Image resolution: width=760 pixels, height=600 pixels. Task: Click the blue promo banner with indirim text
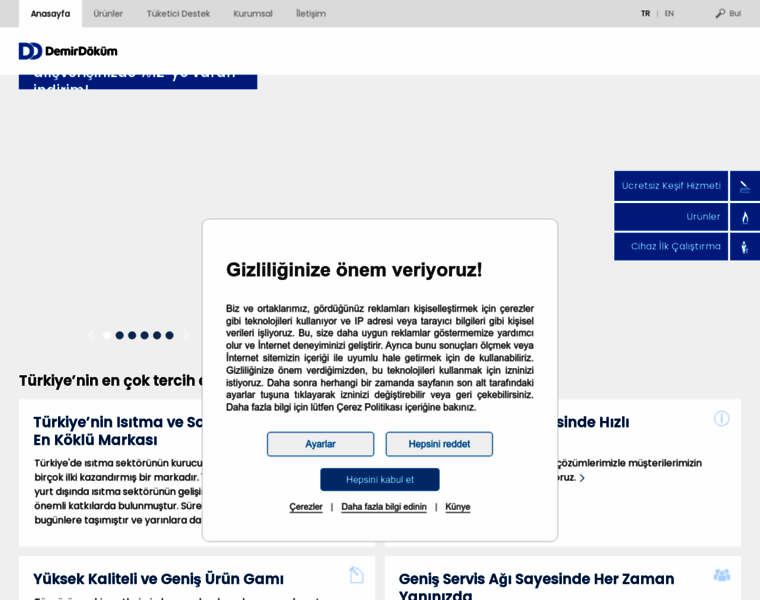pos(138,81)
